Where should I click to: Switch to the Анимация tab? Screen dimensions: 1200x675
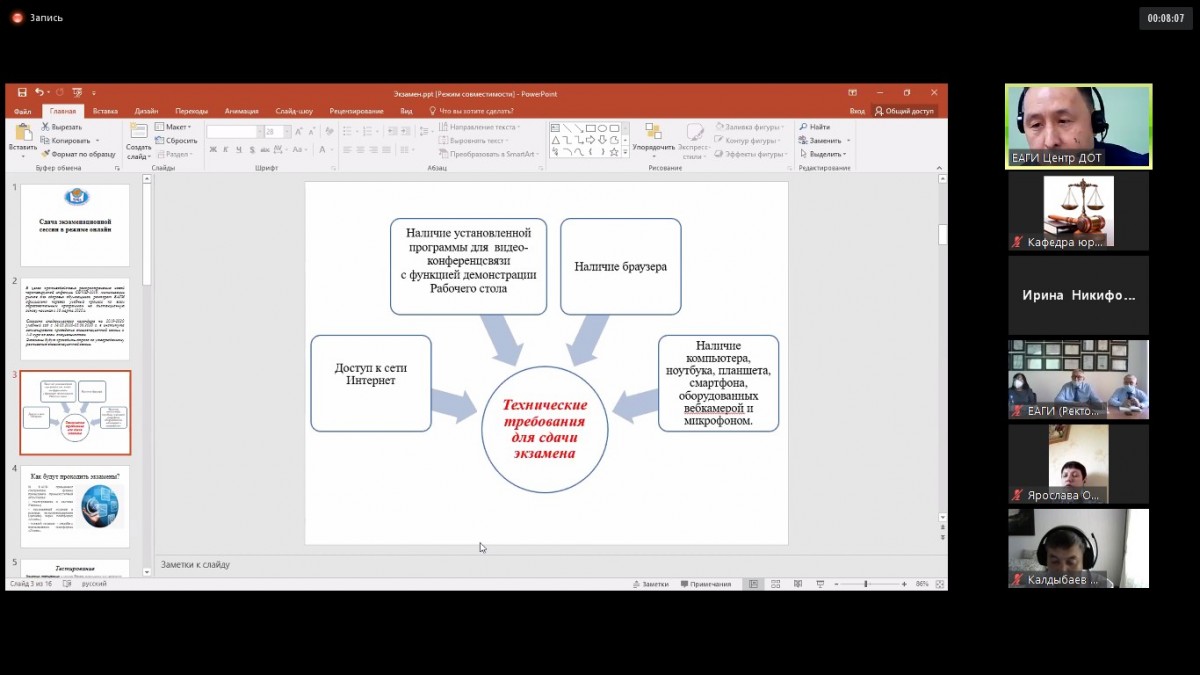click(241, 111)
